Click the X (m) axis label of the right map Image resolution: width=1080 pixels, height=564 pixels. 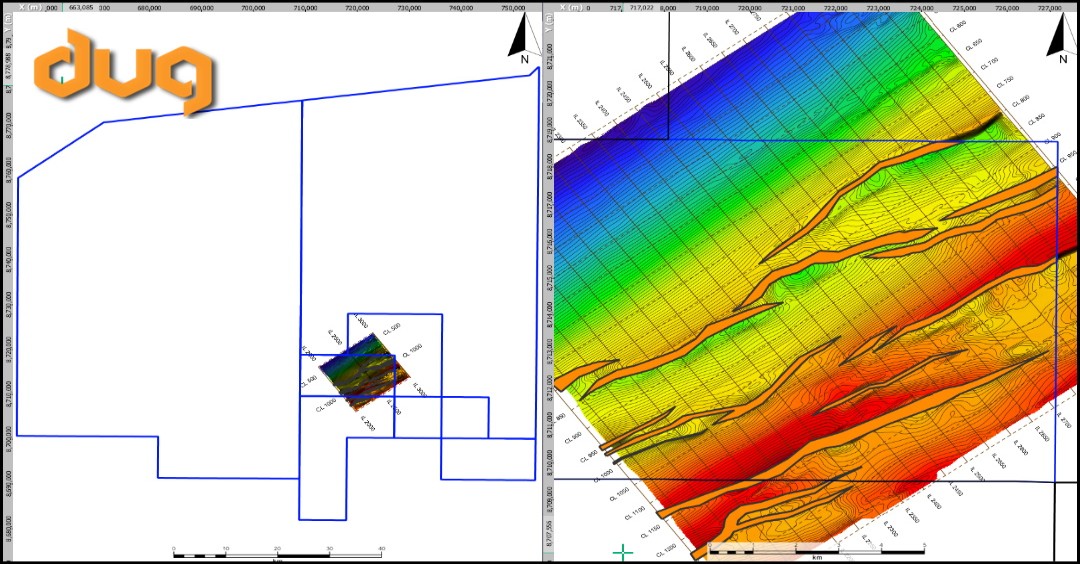[x=571, y=7]
